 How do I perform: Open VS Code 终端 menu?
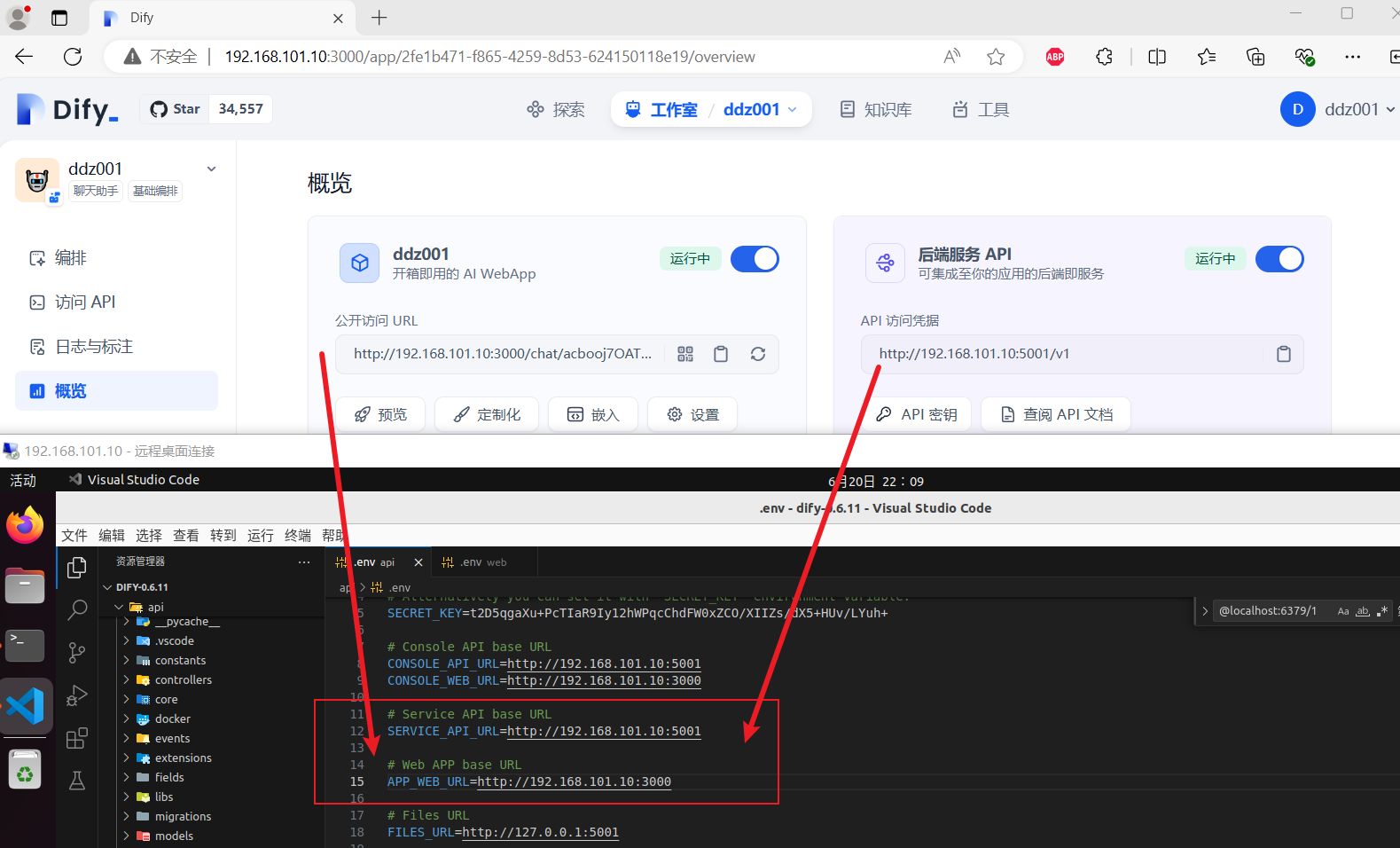298,535
